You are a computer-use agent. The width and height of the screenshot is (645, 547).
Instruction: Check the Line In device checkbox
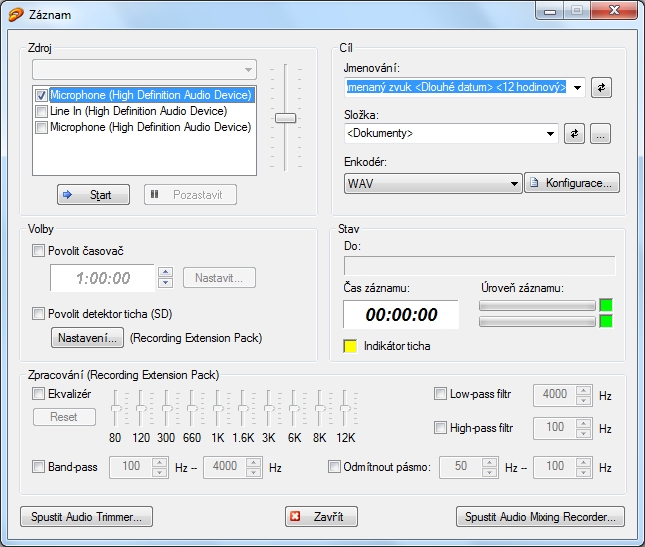click(41, 111)
